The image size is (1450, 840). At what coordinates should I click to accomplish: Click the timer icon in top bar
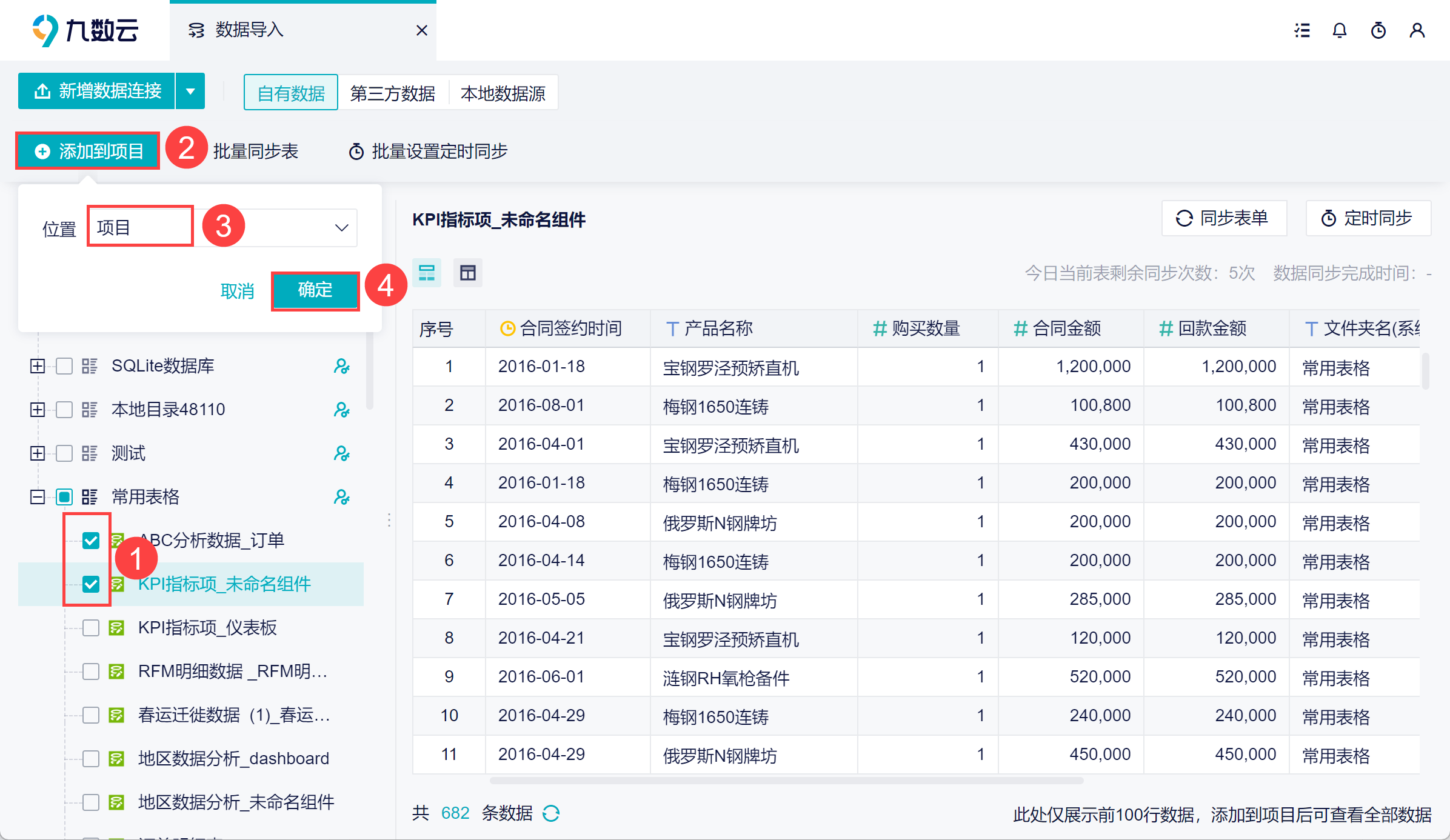(x=1378, y=30)
